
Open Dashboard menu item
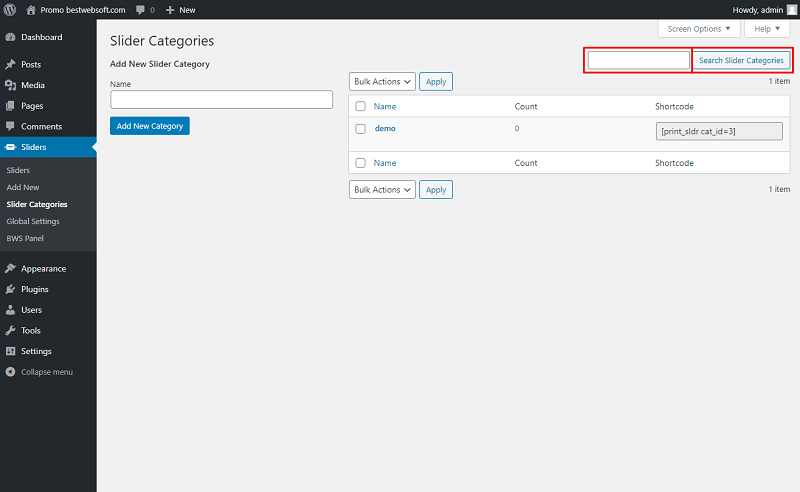tap(42, 37)
